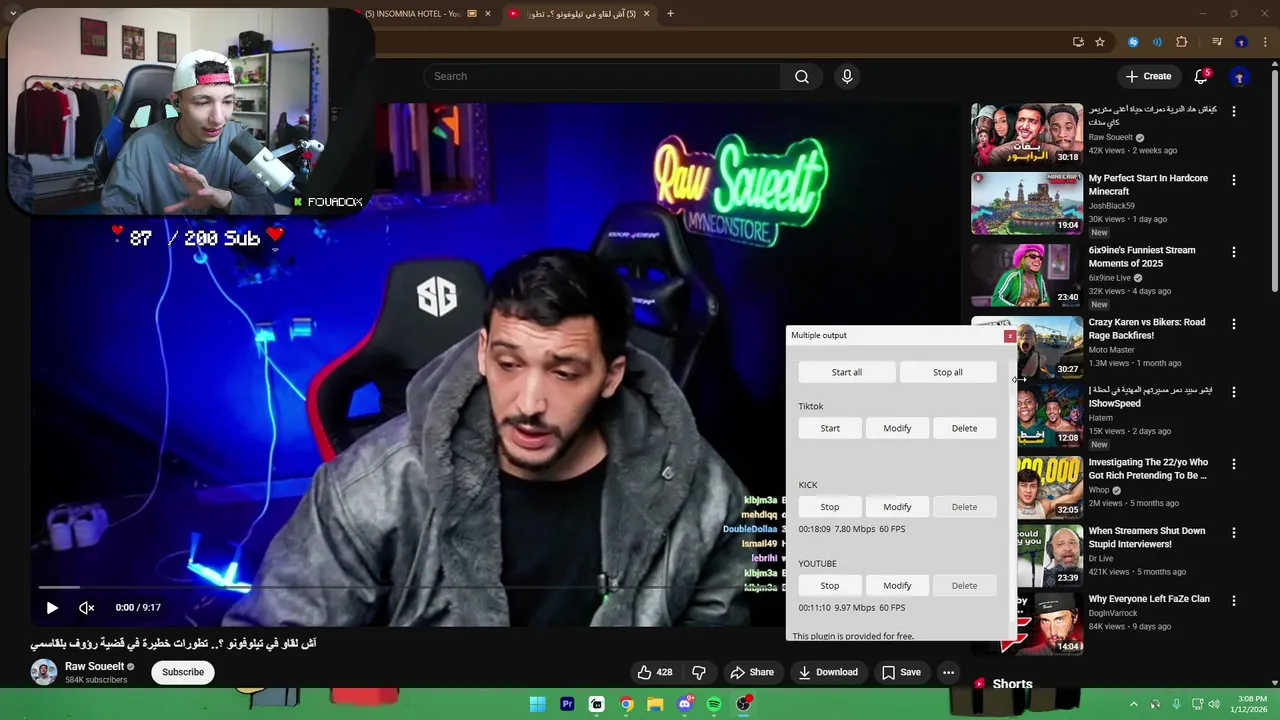Play the YouTube video
Viewport: 1280px width, 720px height.
pyautogui.click(x=52, y=607)
